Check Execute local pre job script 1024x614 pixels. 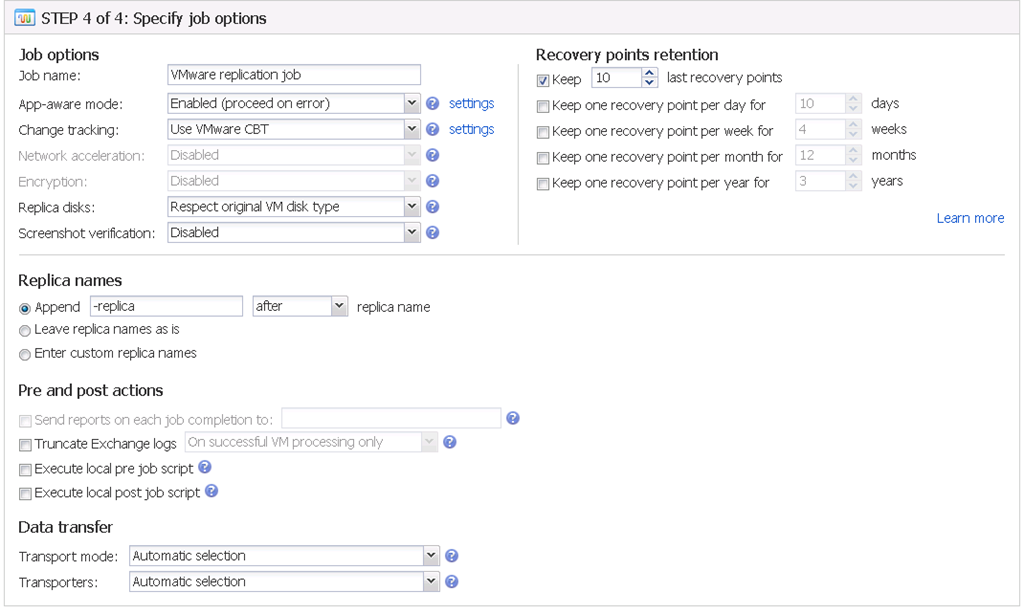[x=25, y=470]
